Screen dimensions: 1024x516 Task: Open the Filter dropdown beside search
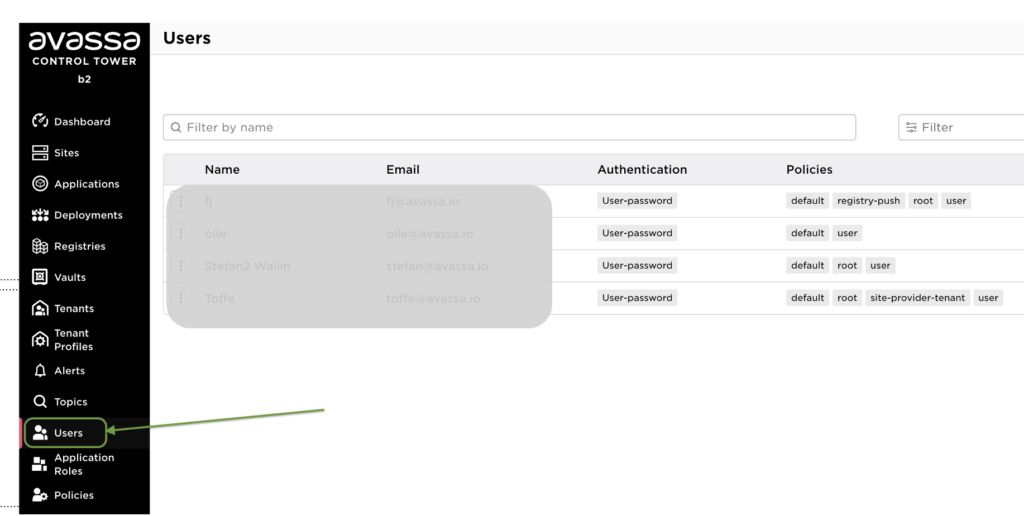point(960,127)
